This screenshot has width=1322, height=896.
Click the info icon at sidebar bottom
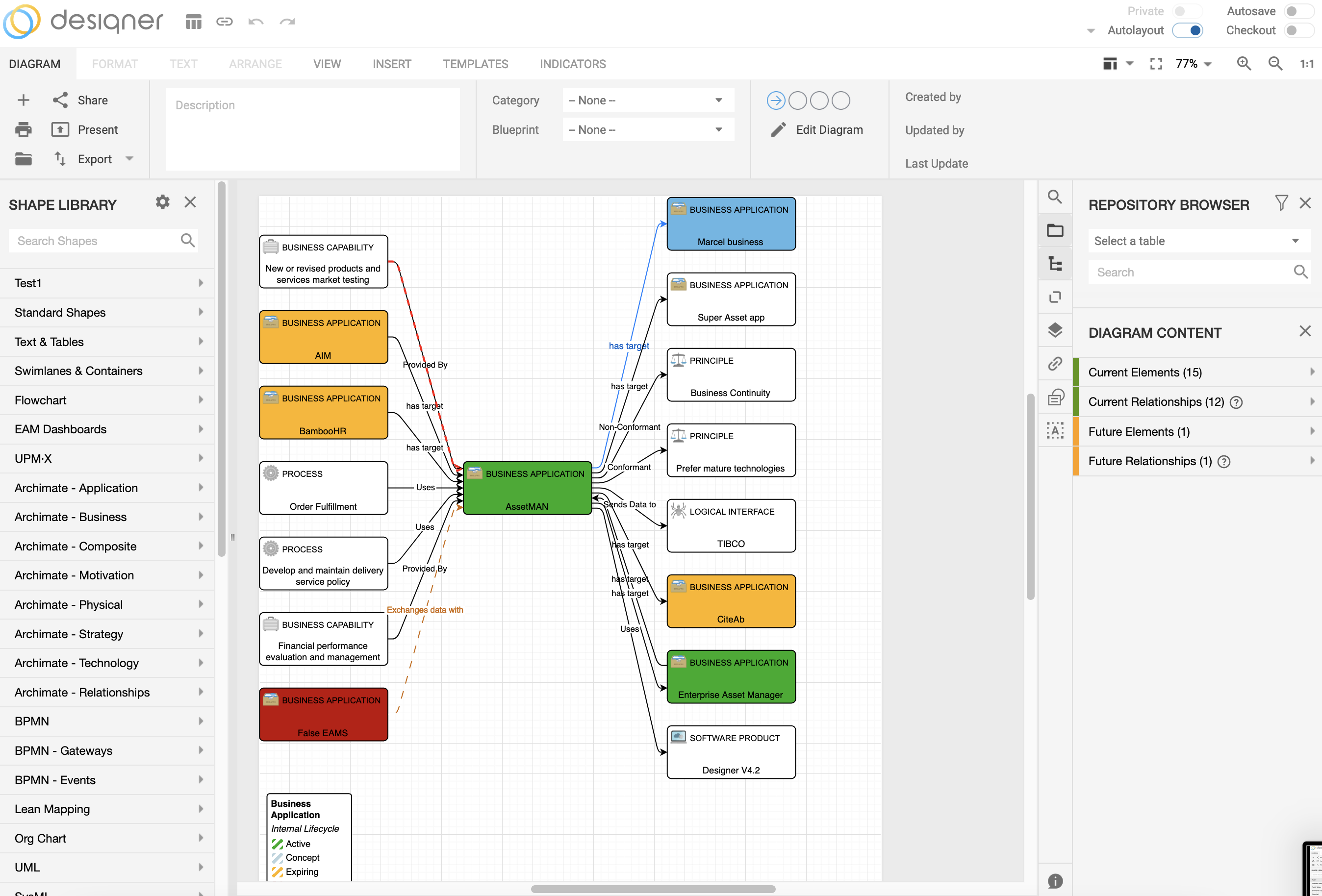pos(1055,881)
